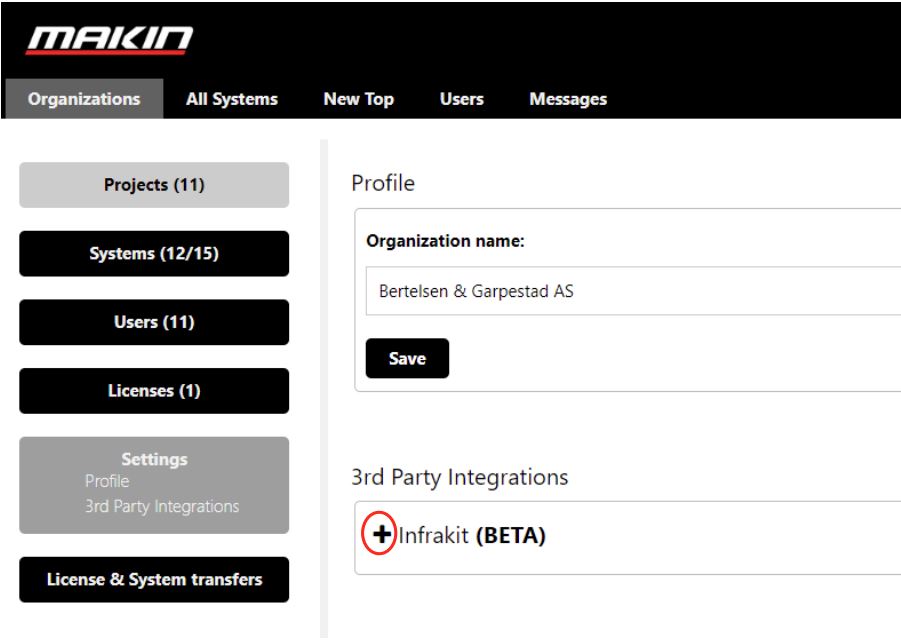Image resolution: width=901 pixels, height=641 pixels.
Task: Open the Messages tab
Action: click(x=568, y=99)
